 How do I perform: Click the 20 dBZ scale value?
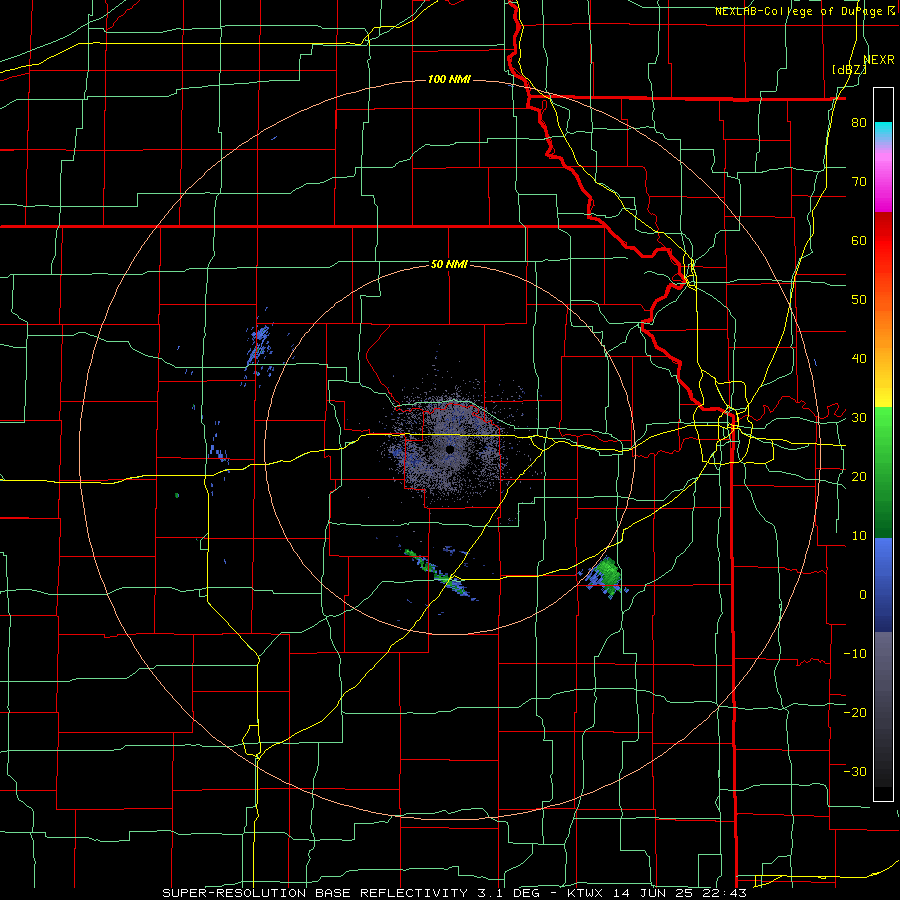[859, 477]
